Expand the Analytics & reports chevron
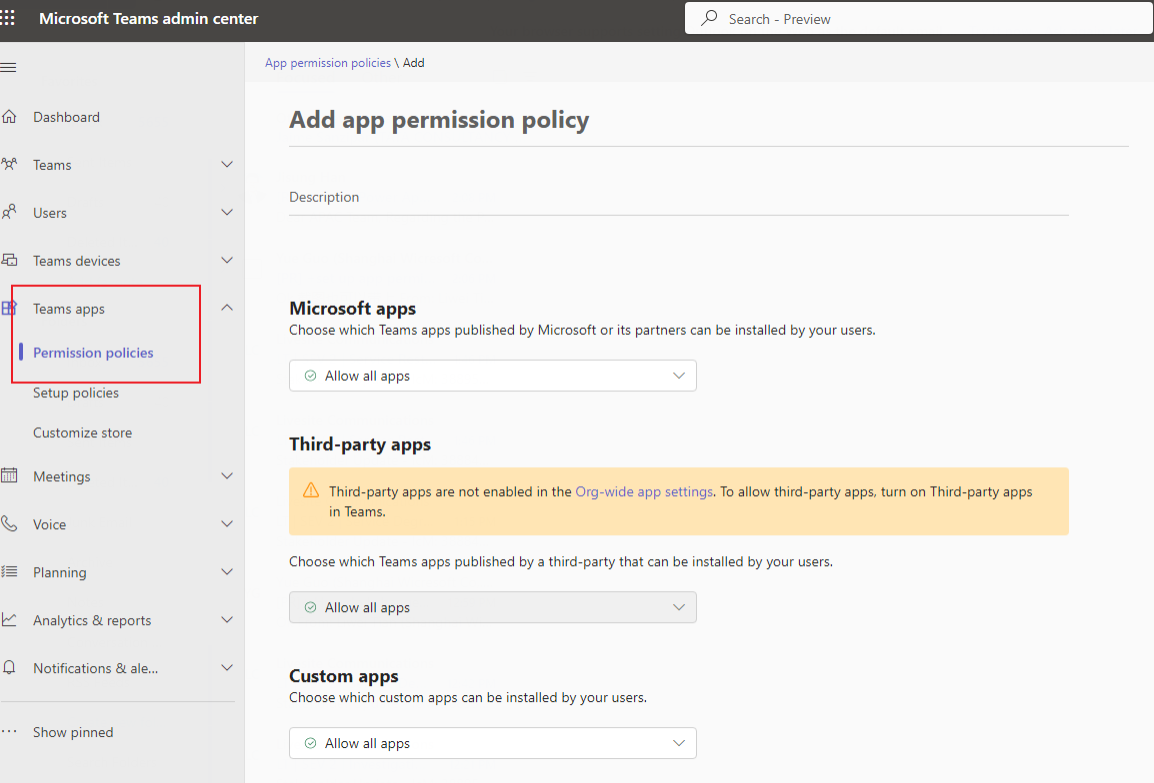Image resolution: width=1154 pixels, height=783 pixels. pyautogui.click(x=227, y=620)
